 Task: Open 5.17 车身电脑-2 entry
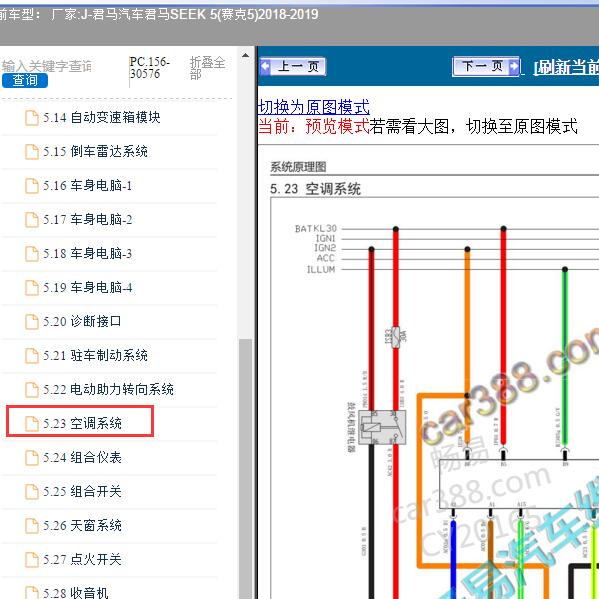click(87, 220)
